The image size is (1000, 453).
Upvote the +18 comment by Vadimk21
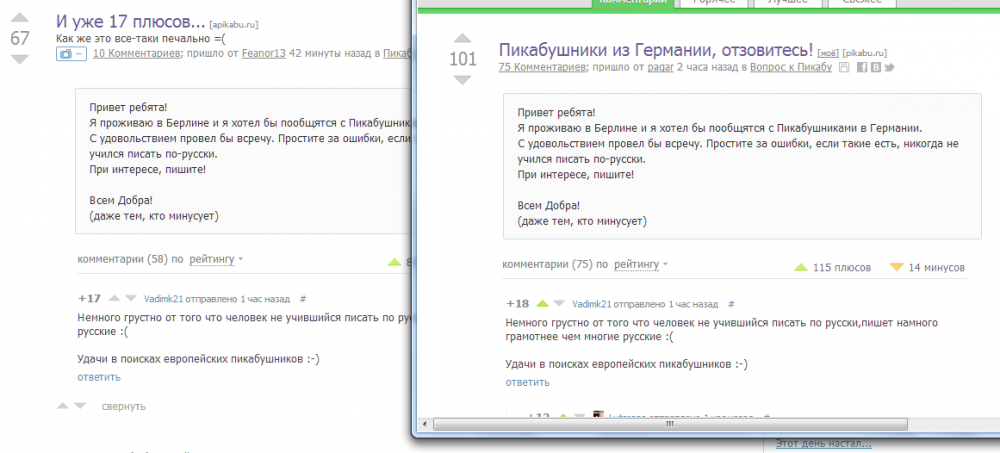(543, 303)
